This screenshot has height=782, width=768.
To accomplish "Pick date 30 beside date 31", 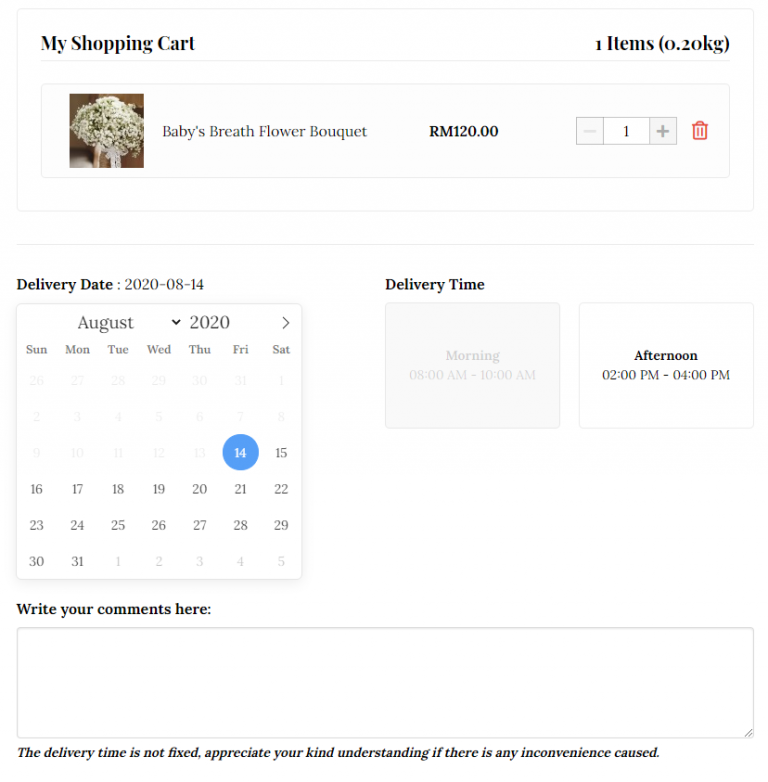I will (x=36, y=561).
